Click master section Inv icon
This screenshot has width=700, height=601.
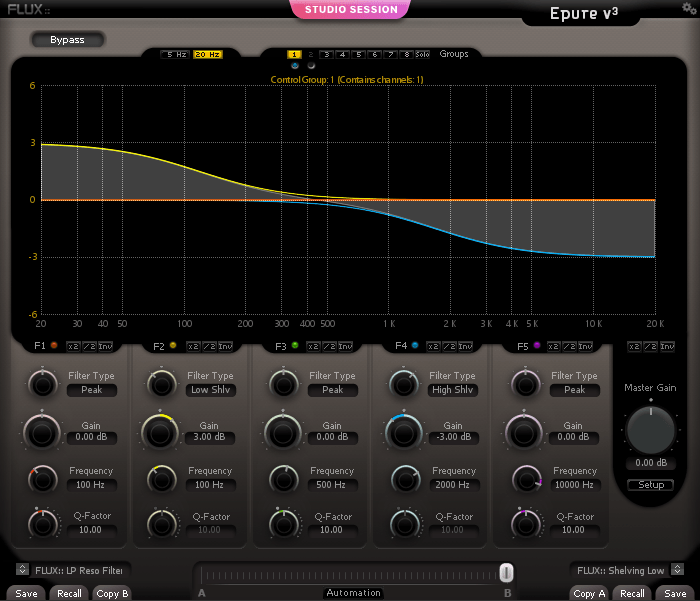click(x=667, y=346)
